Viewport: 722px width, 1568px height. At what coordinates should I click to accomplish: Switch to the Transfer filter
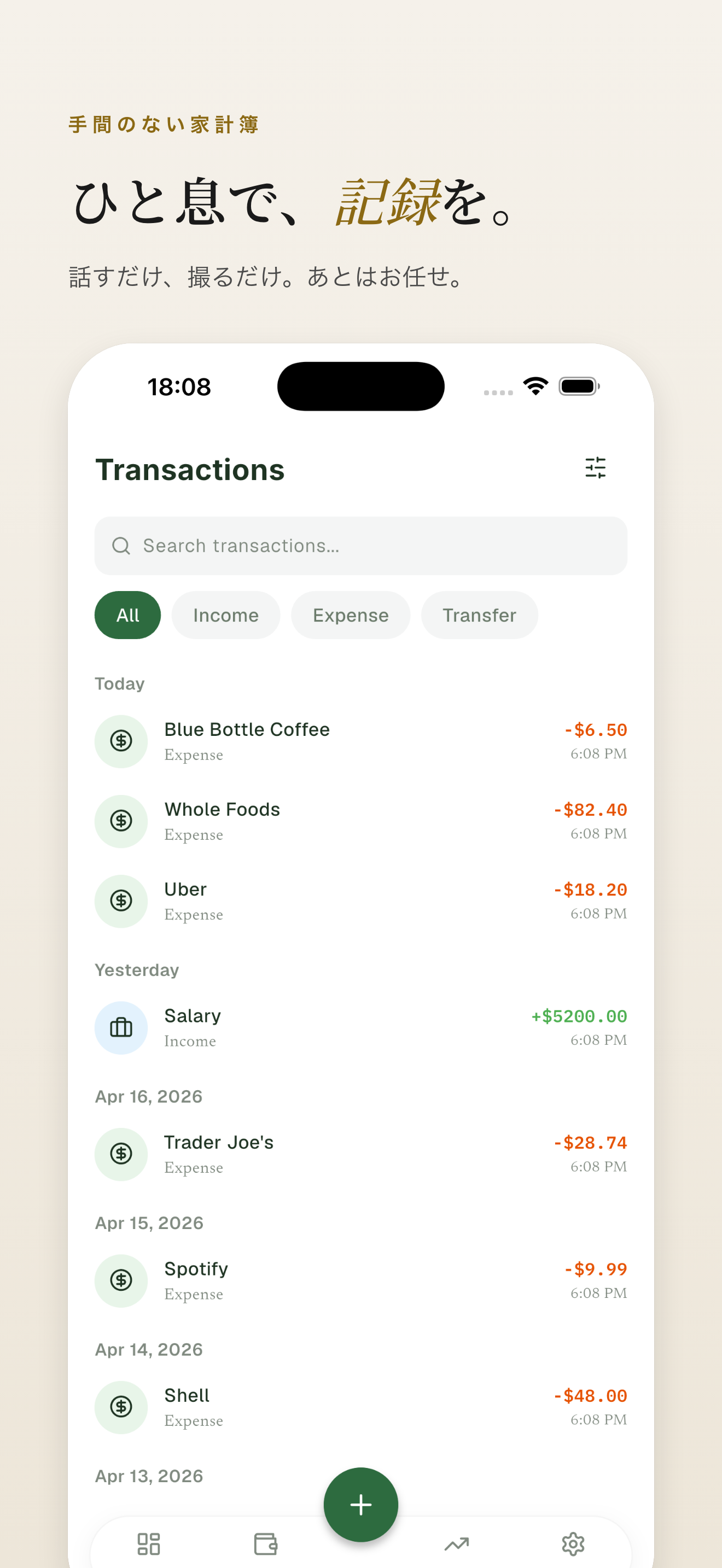click(479, 615)
